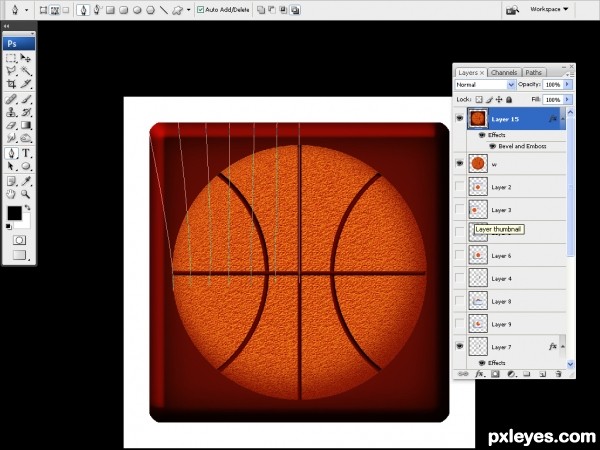600x450 pixels.
Task: Show Layer 2 visibility box
Action: [x=460, y=187]
